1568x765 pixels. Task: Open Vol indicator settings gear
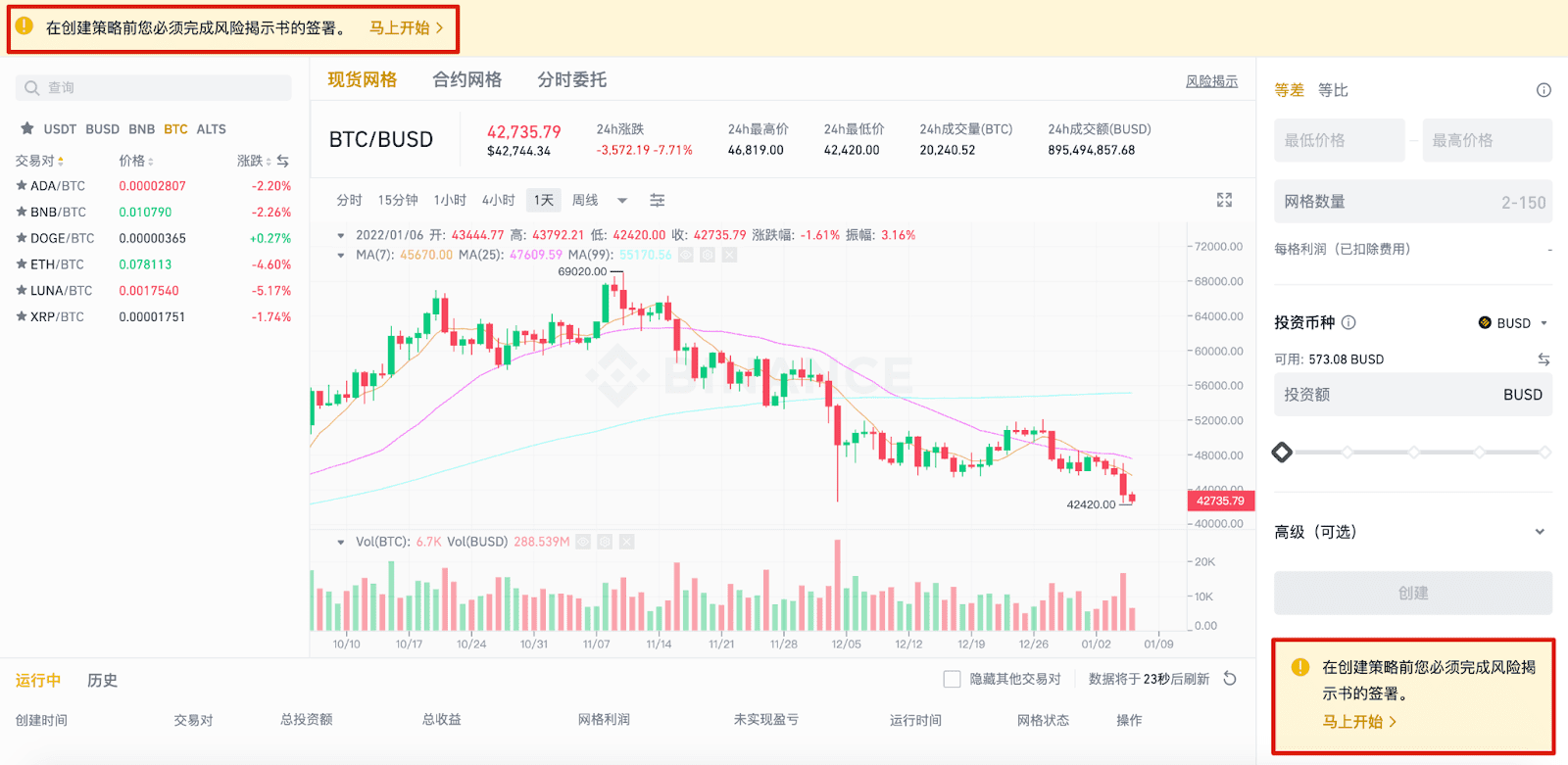click(x=605, y=542)
